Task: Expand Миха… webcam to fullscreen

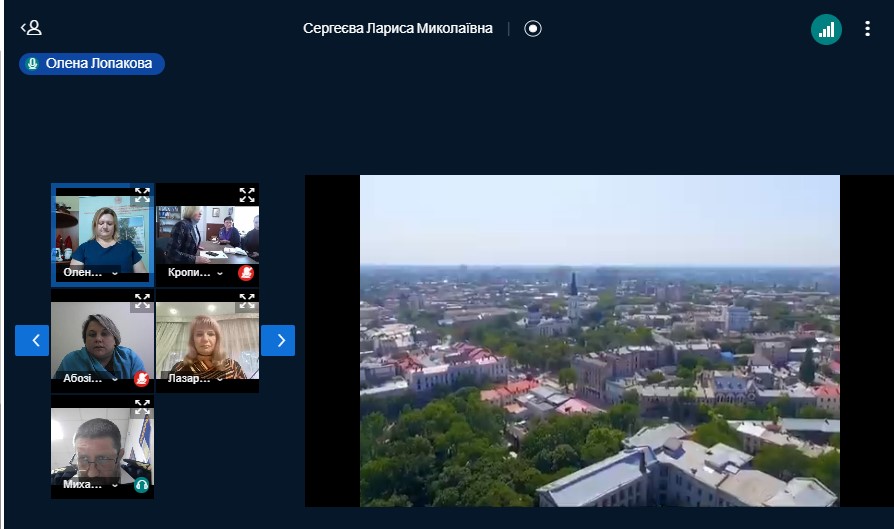Action: point(142,407)
